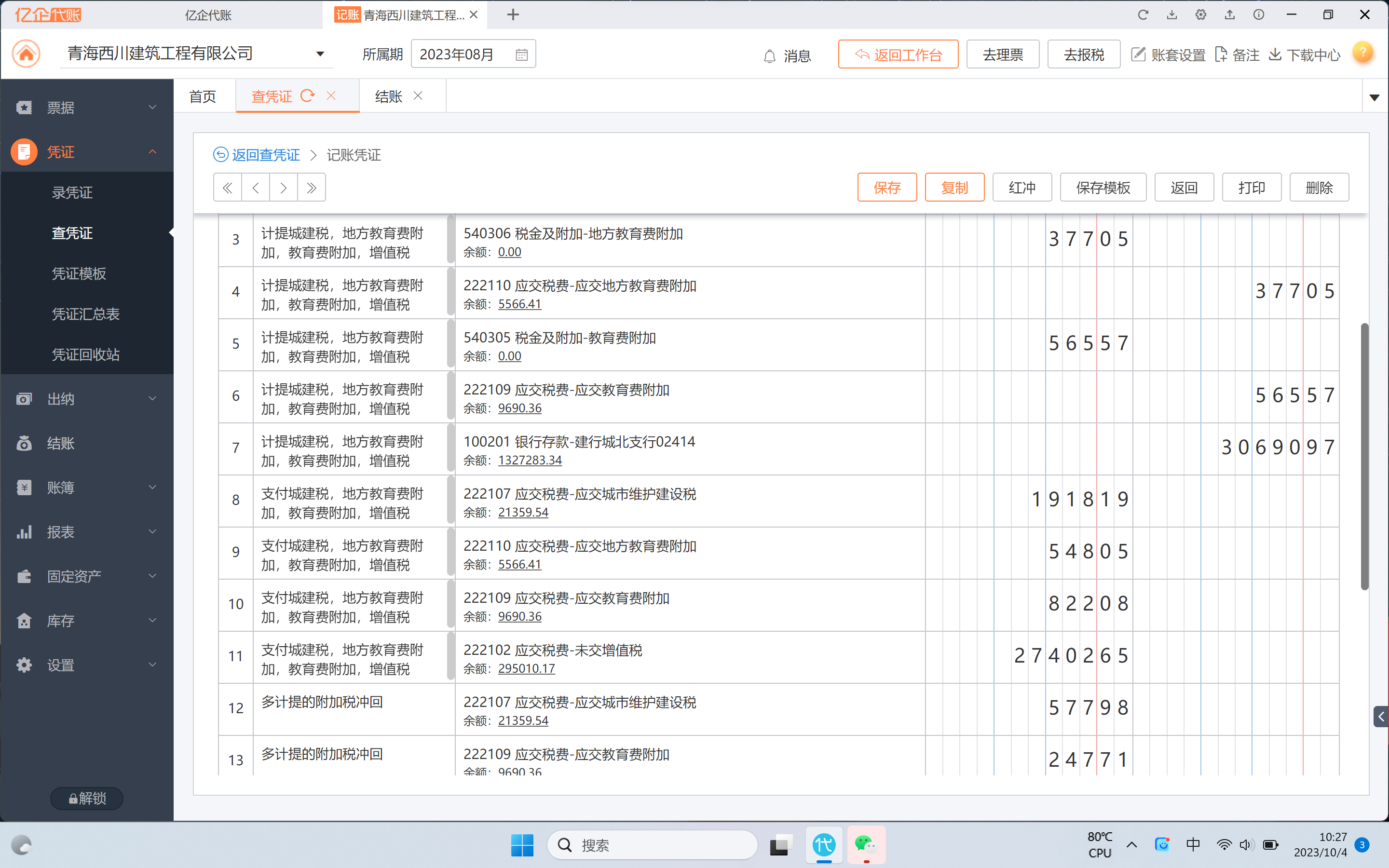Close the 查凭证 tab
Screen dimensions: 1389x868
(x=331, y=95)
